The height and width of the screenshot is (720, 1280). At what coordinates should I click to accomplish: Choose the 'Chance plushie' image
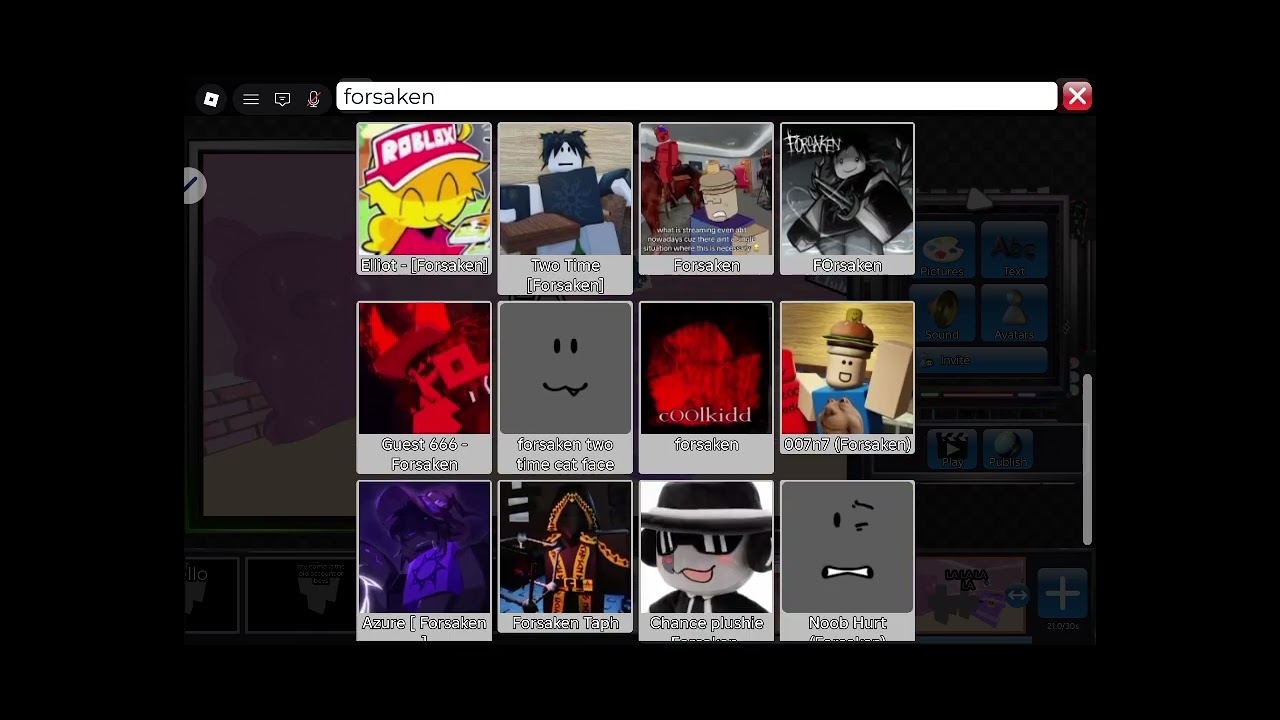(x=706, y=560)
